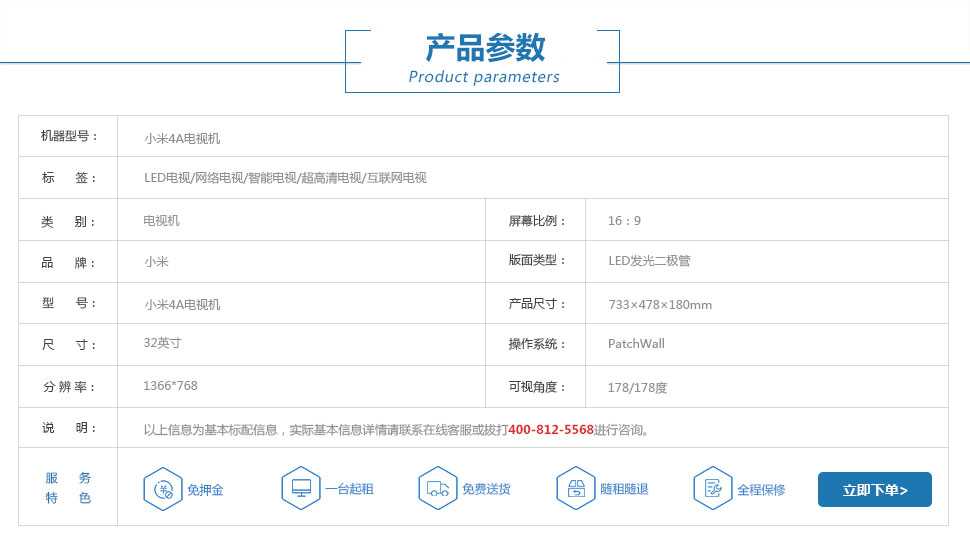Image resolution: width=970 pixels, height=549 pixels.
Task: Click the 全程保修 warranty icon
Action: point(713,488)
